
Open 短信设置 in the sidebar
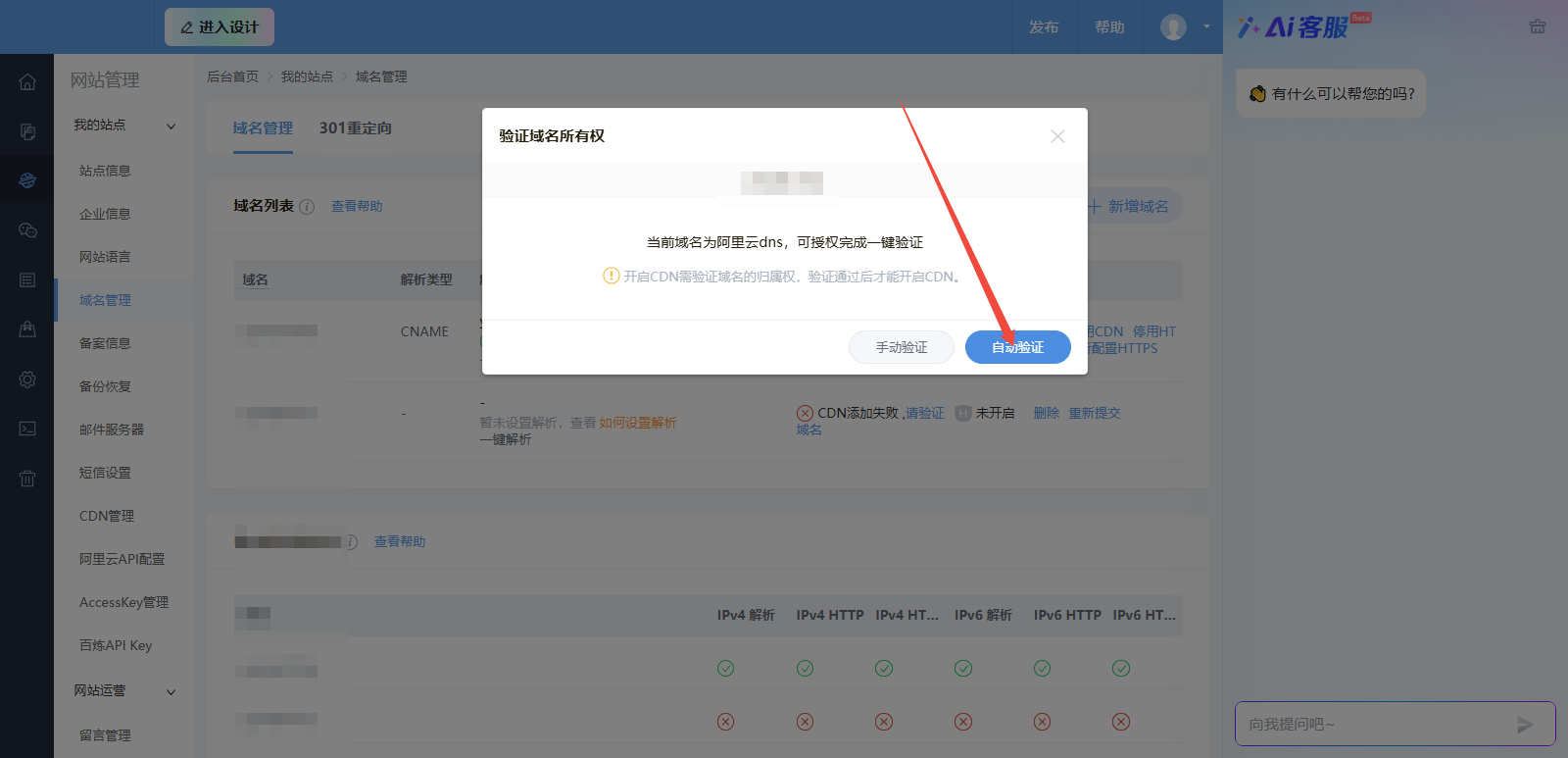point(105,473)
